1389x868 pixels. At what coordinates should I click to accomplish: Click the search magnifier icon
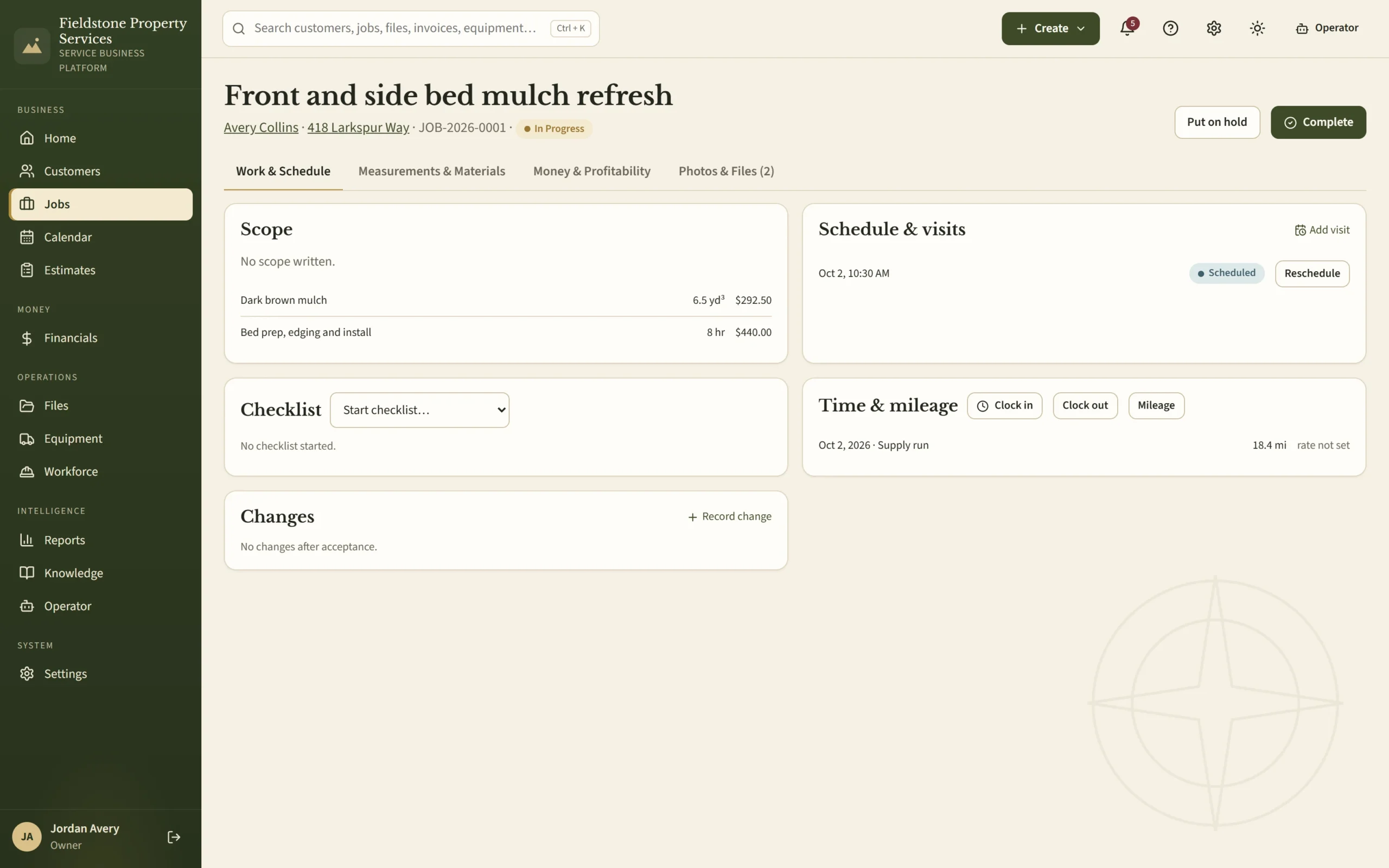point(239,29)
